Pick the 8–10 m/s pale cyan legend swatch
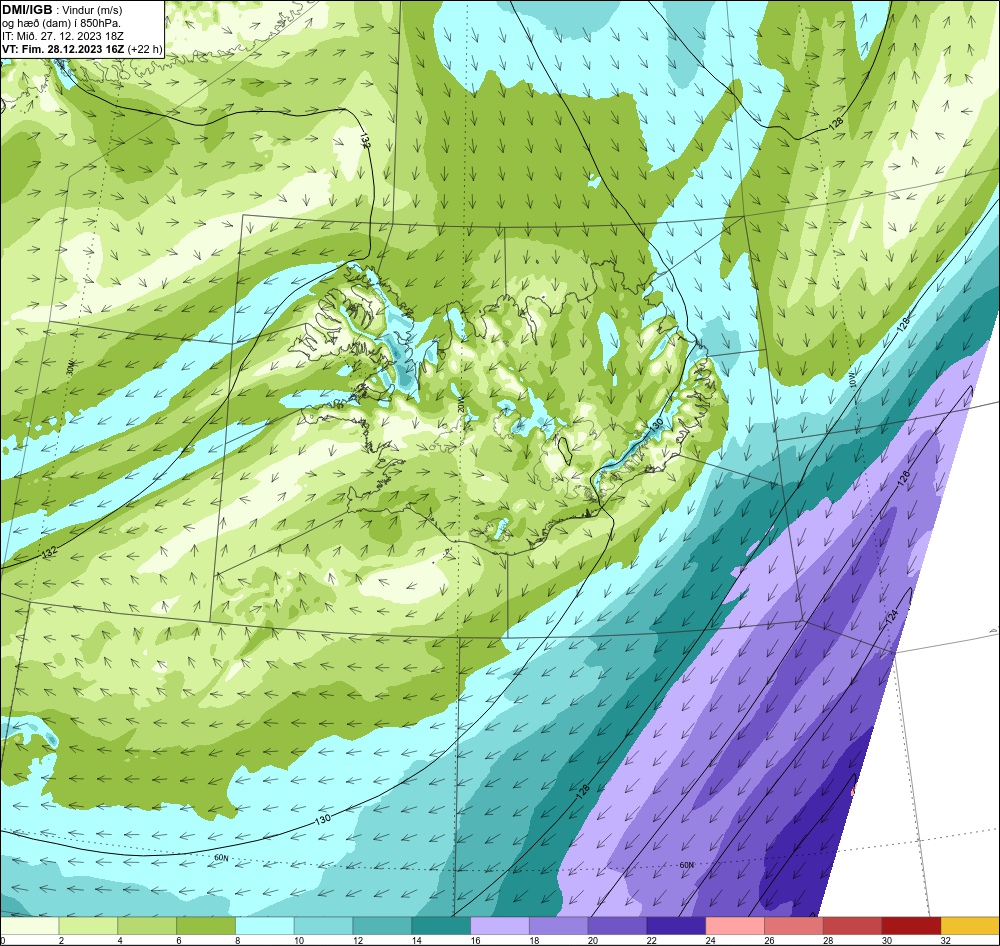This screenshot has height=946, width=1000. pos(265,926)
